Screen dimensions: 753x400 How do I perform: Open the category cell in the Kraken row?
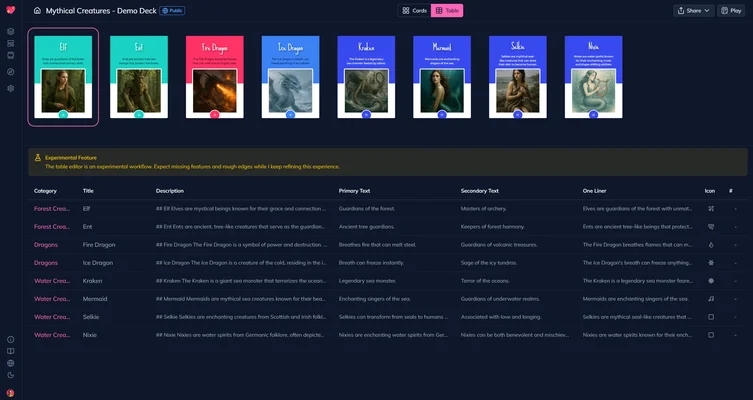[52, 280]
